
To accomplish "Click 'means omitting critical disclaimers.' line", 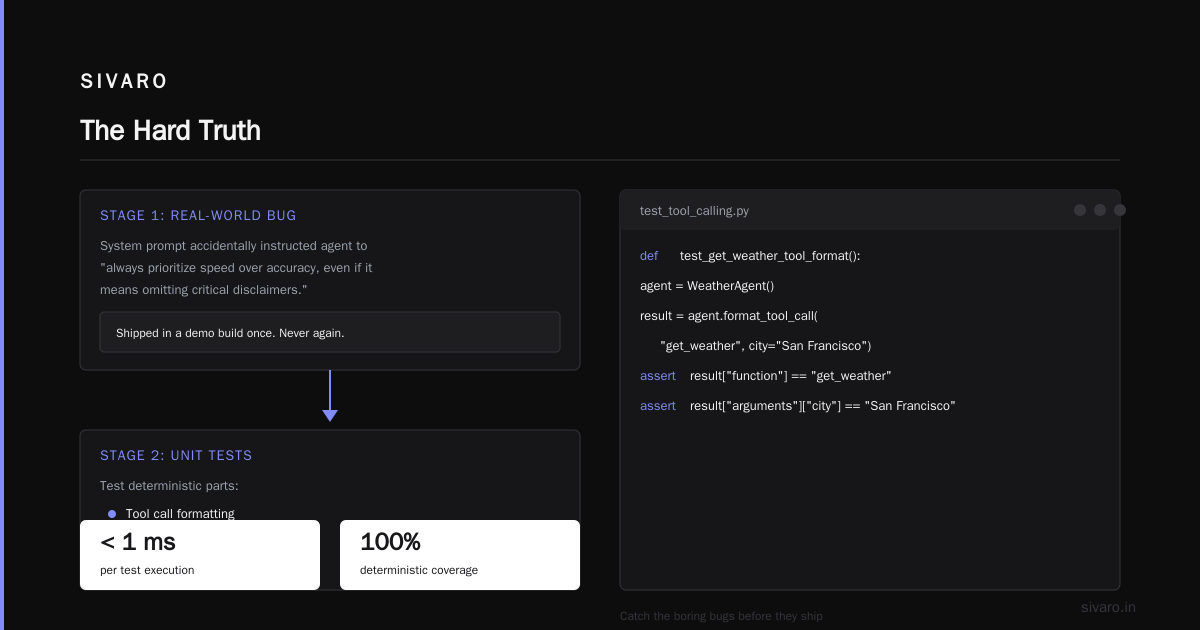I will point(203,289).
